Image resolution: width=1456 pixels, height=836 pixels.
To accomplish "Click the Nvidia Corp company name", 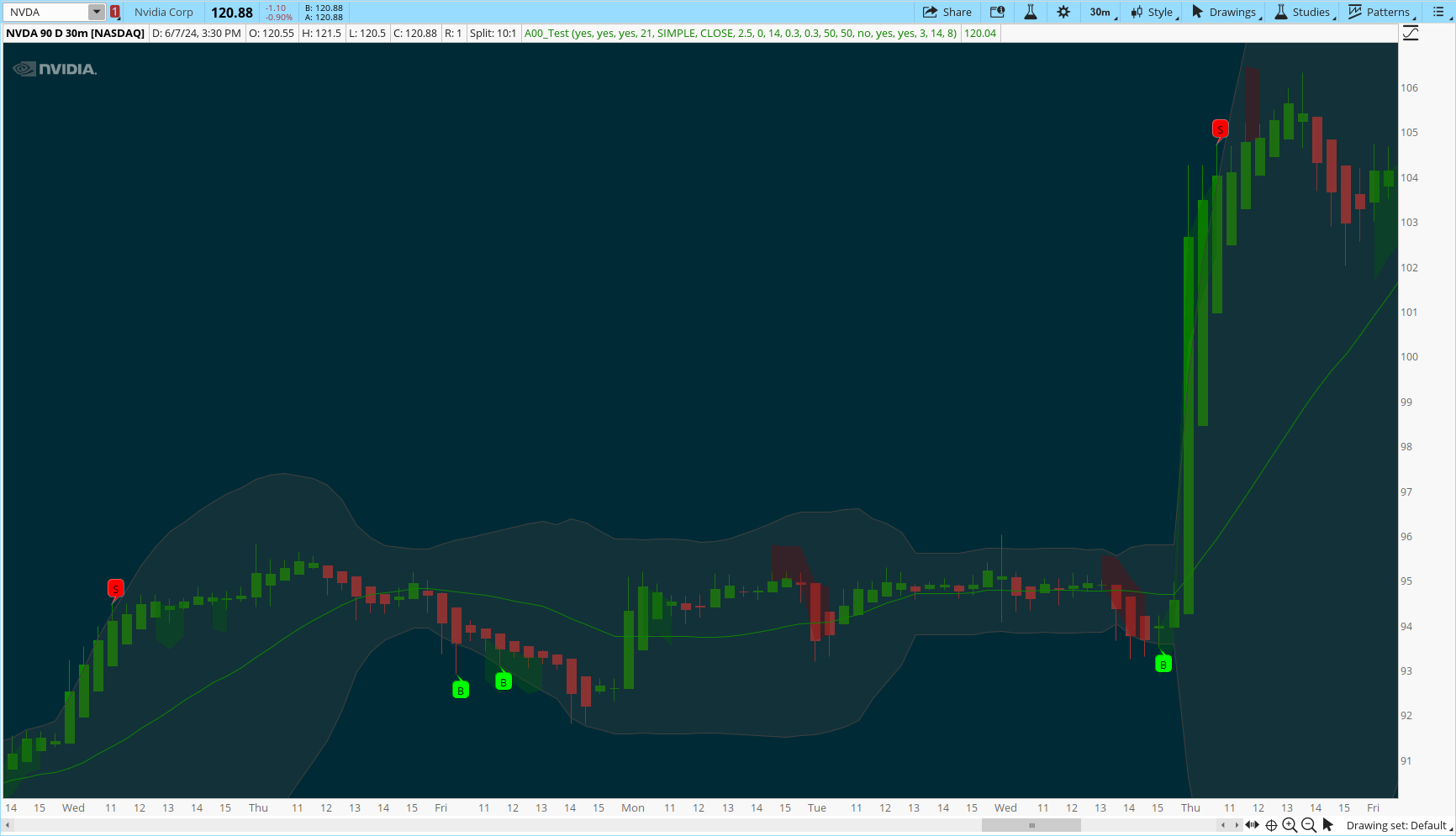I will 164,12.
